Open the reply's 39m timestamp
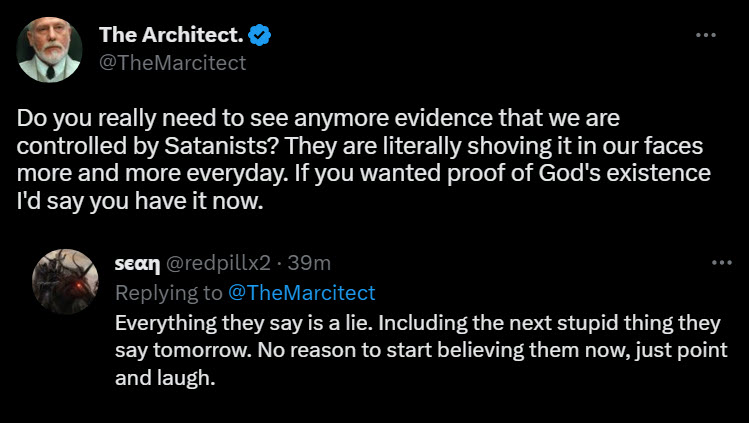Image resolution: width=749 pixels, height=423 pixels. (309, 263)
